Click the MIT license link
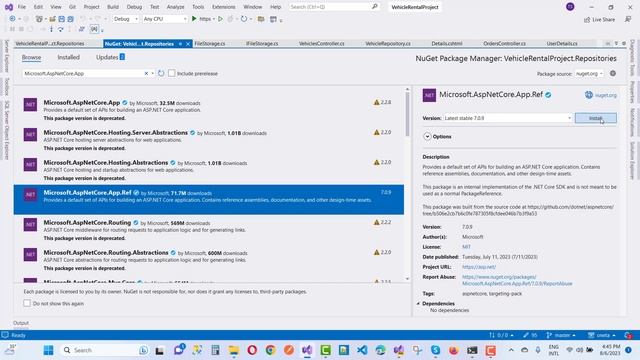 (466, 247)
